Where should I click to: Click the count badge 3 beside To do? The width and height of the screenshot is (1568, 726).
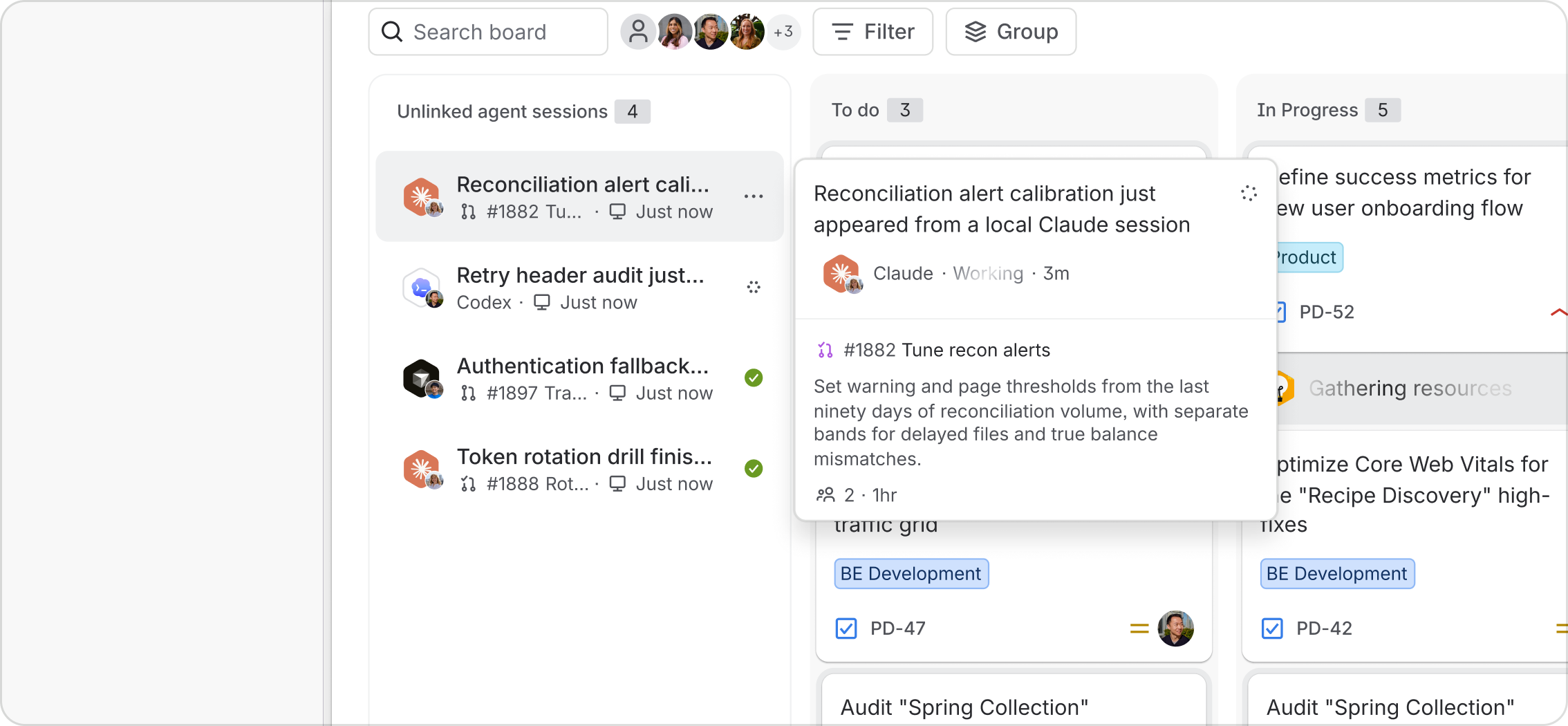[x=905, y=110]
